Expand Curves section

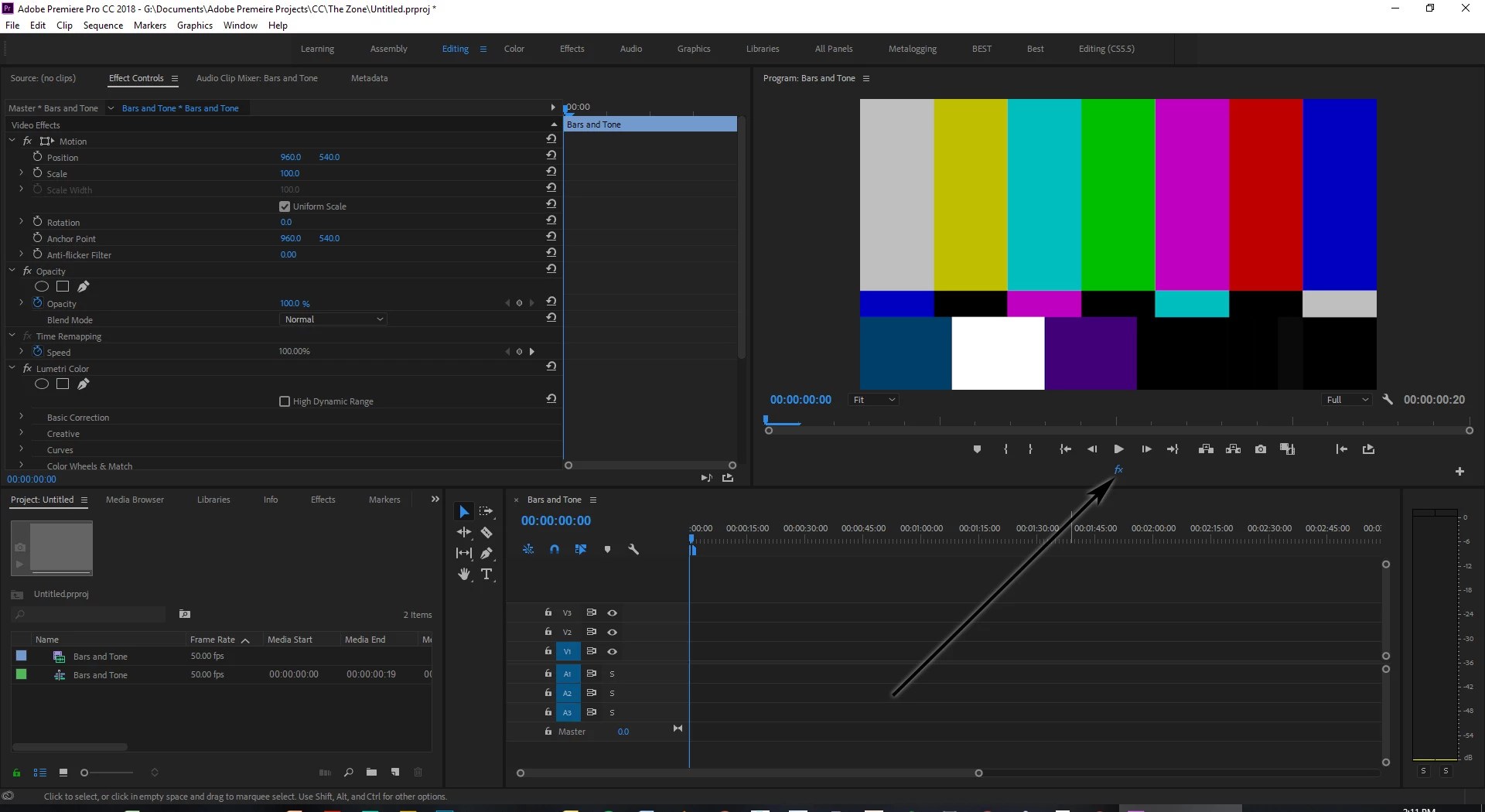tap(21, 449)
